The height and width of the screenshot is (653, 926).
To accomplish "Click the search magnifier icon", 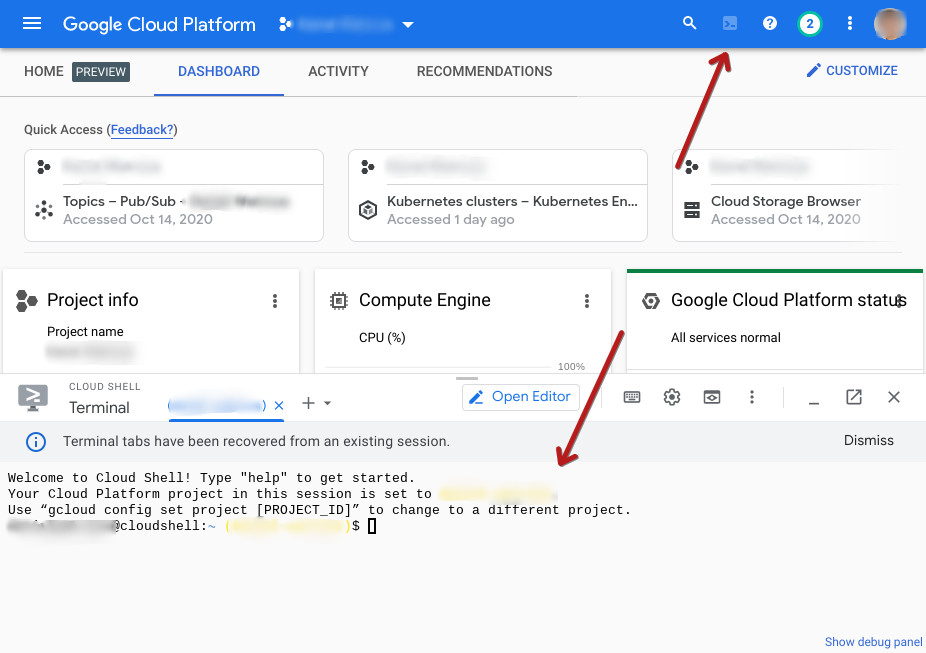I will pos(689,24).
